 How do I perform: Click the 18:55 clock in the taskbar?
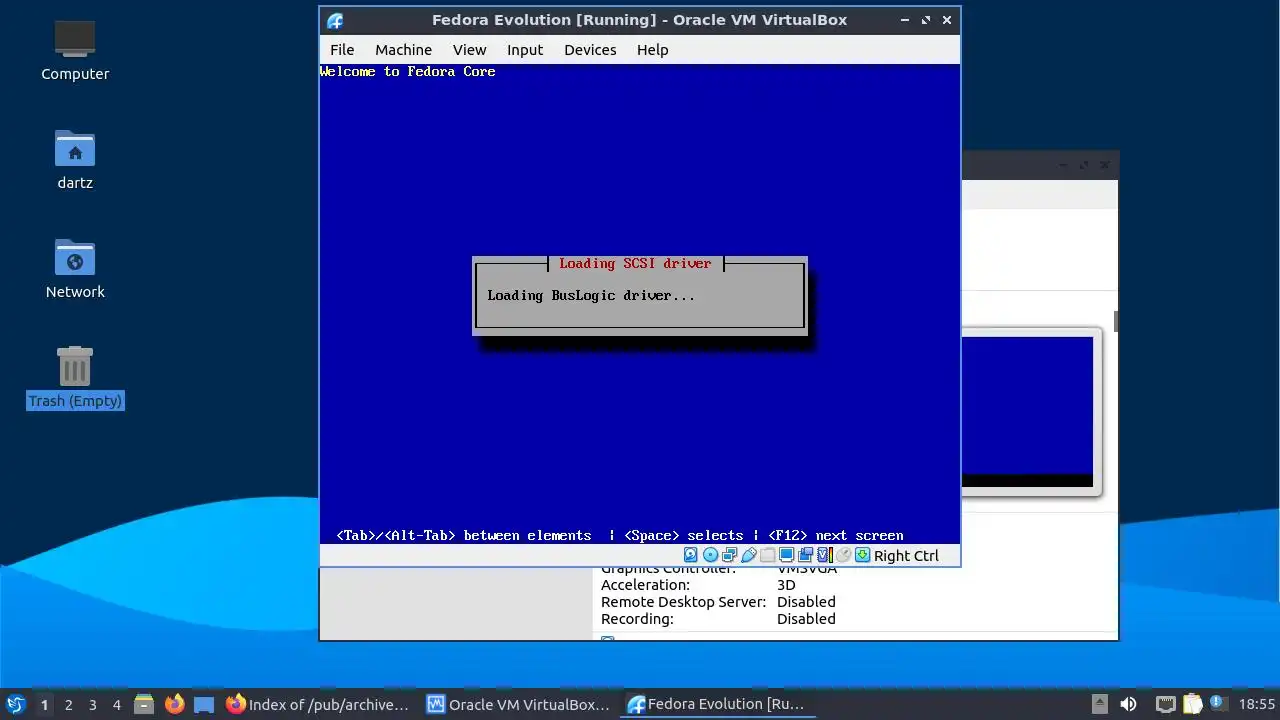[x=1257, y=704]
